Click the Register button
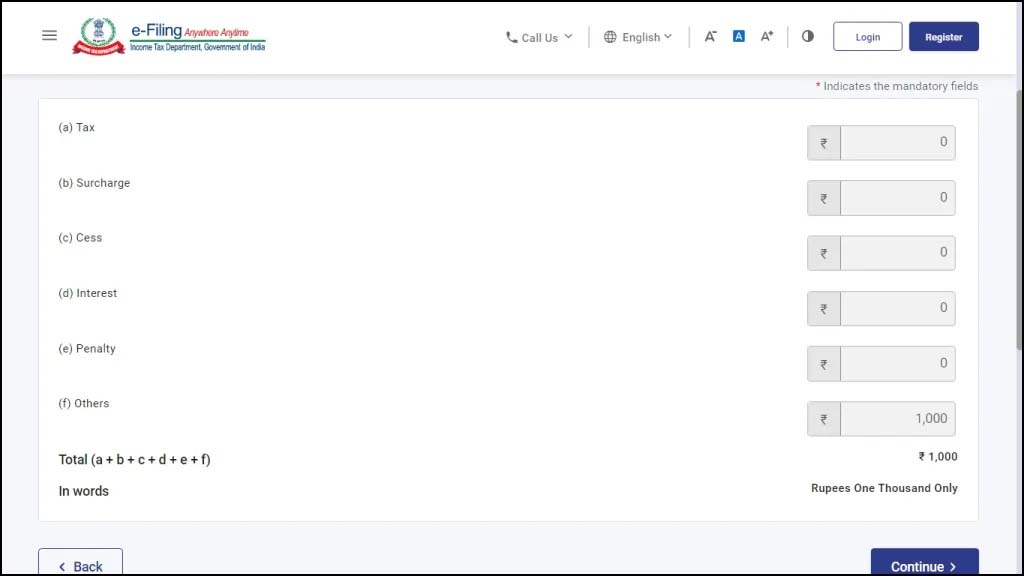1024x576 pixels. pos(944,37)
